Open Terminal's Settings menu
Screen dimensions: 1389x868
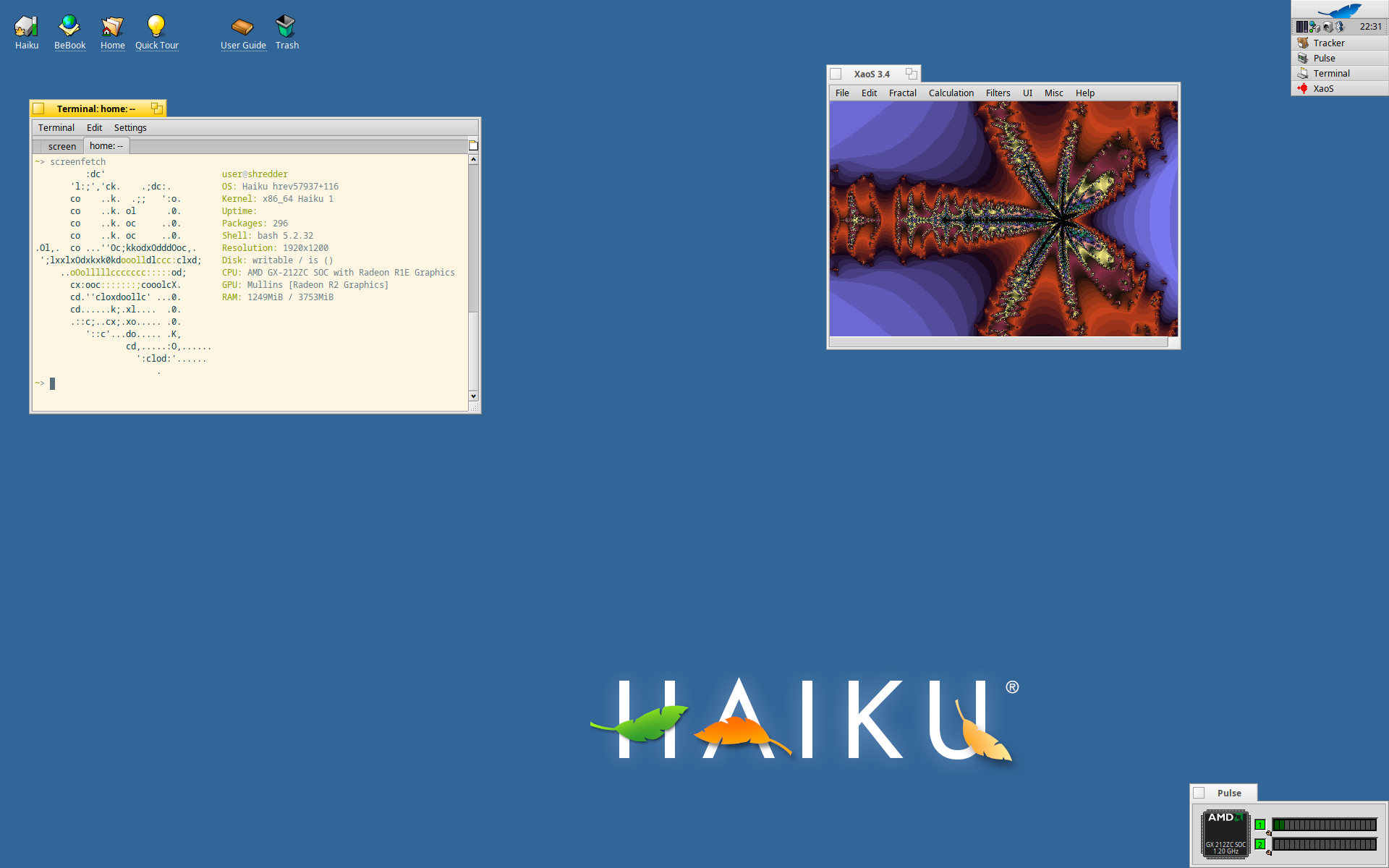pos(130,127)
